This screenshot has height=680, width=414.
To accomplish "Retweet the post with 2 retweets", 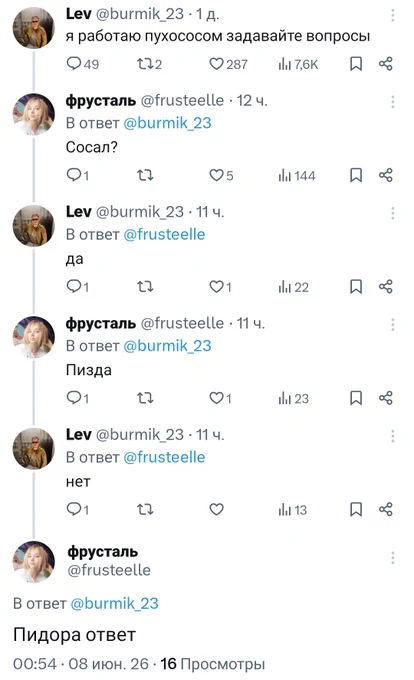I will 149,64.
